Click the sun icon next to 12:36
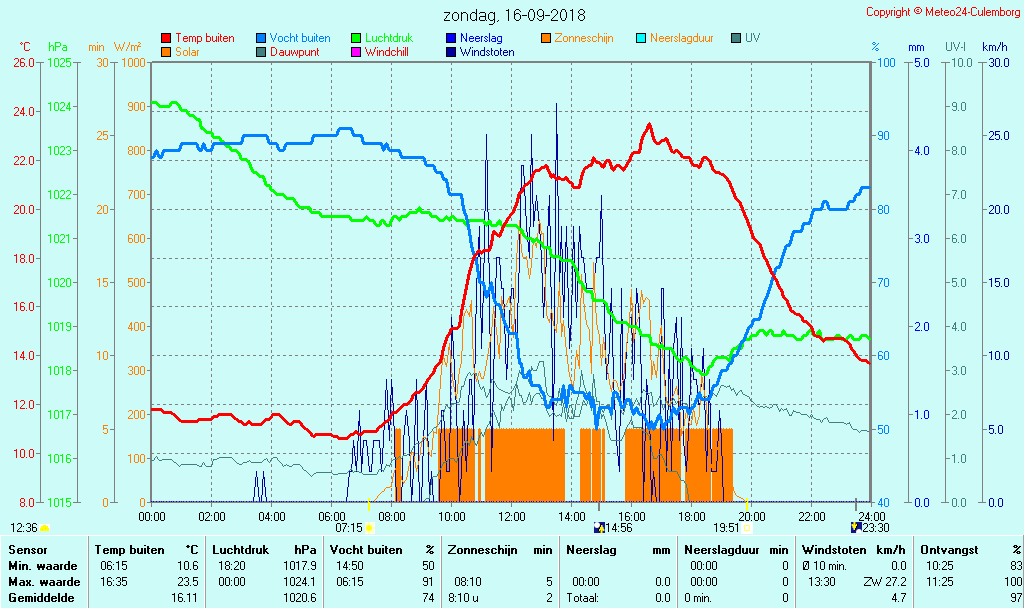The height and width of the screenshot is (608, 1026). click(44, 527)
